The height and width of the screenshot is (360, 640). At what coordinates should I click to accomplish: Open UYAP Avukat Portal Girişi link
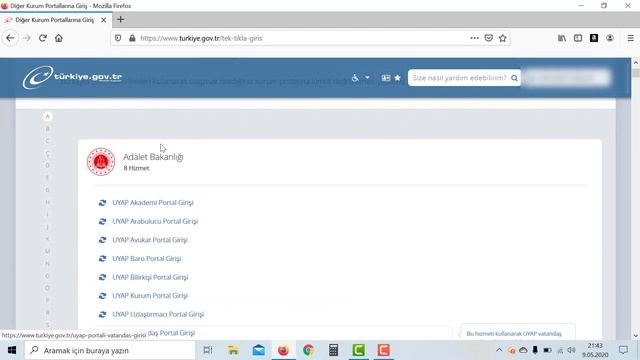(150, 240)
